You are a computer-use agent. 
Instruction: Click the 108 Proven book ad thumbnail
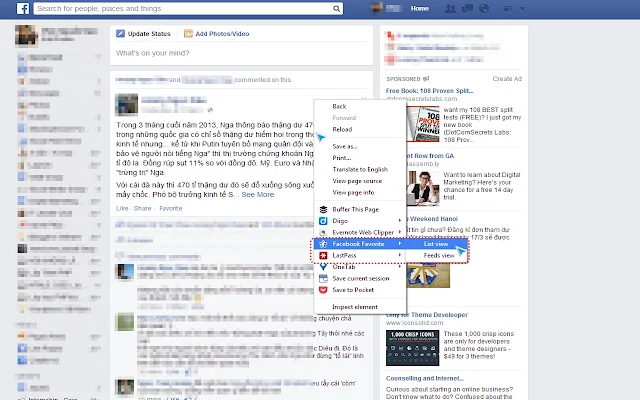[423, 124]
